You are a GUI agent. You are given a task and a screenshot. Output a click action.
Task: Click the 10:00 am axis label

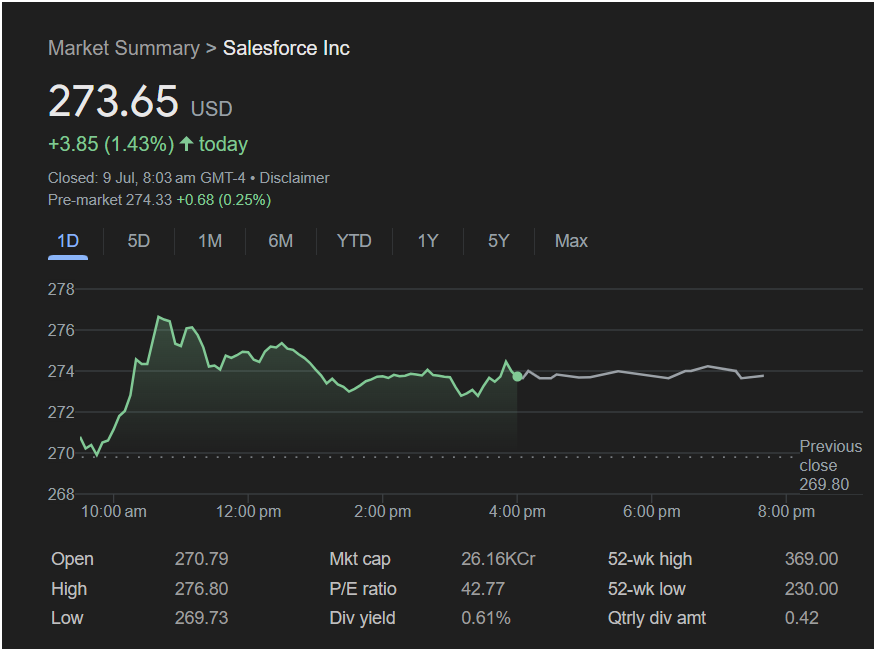114,511
